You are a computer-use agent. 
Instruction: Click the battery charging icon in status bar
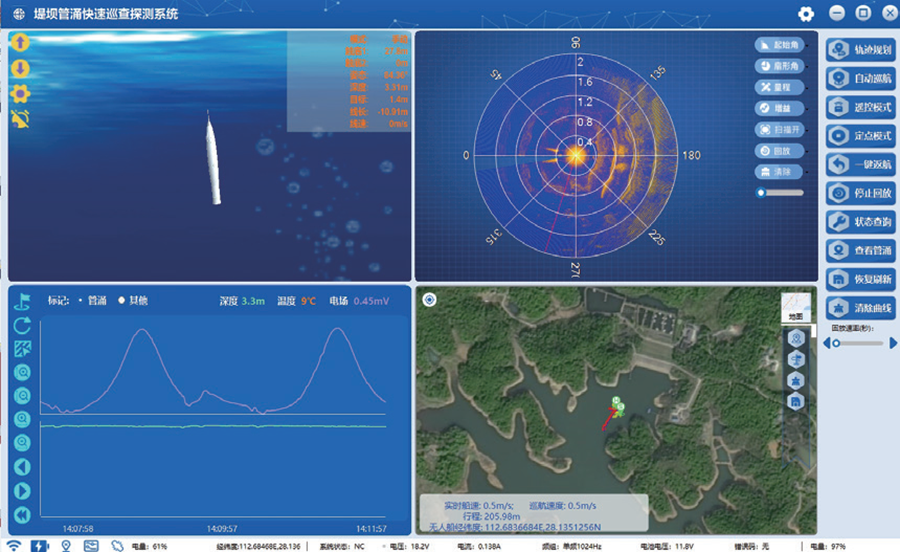pyautogui.click(x=38, y=546)
